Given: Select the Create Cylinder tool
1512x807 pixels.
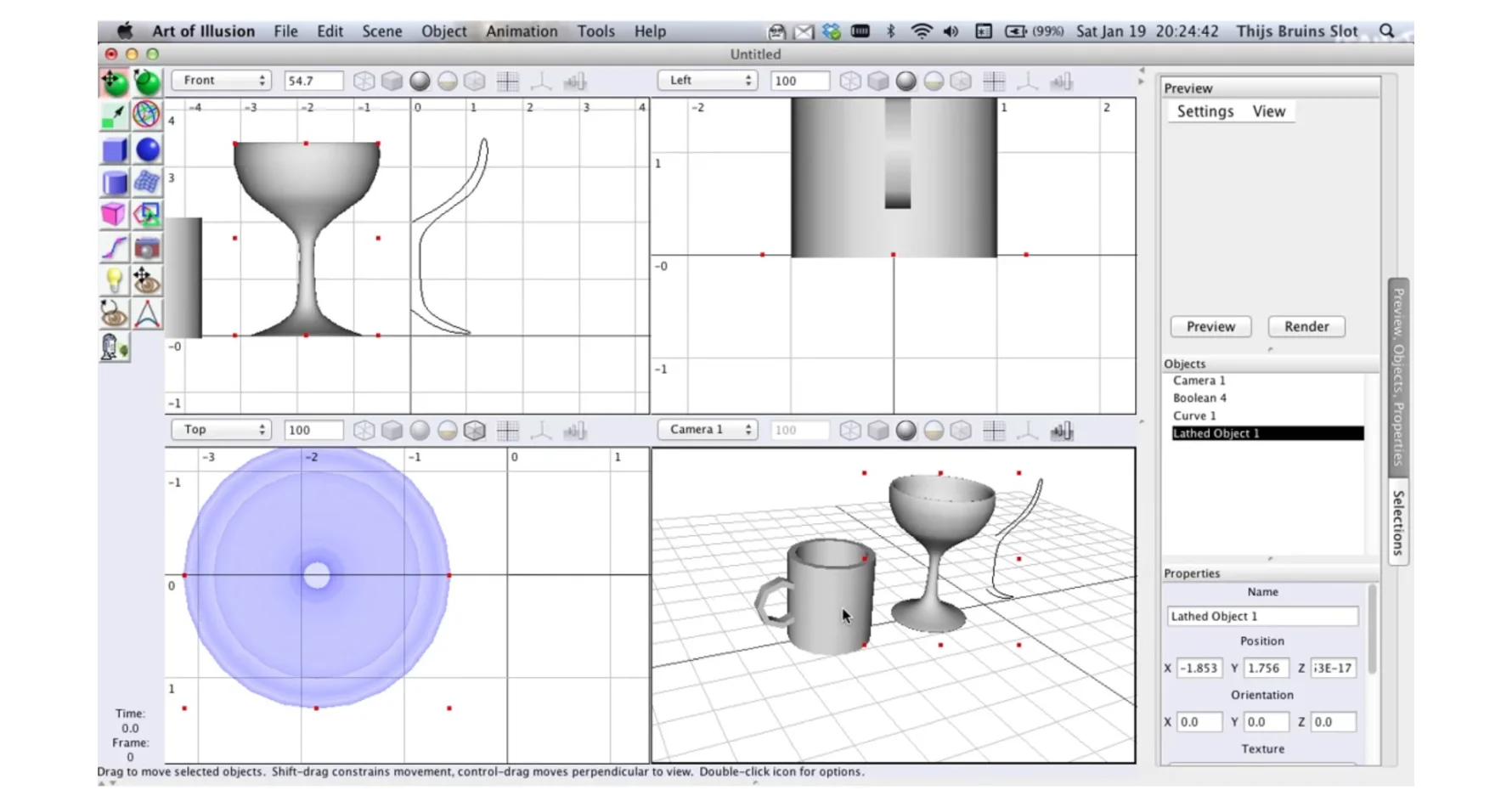Looking at the screenshot, I should coord(114,183).
